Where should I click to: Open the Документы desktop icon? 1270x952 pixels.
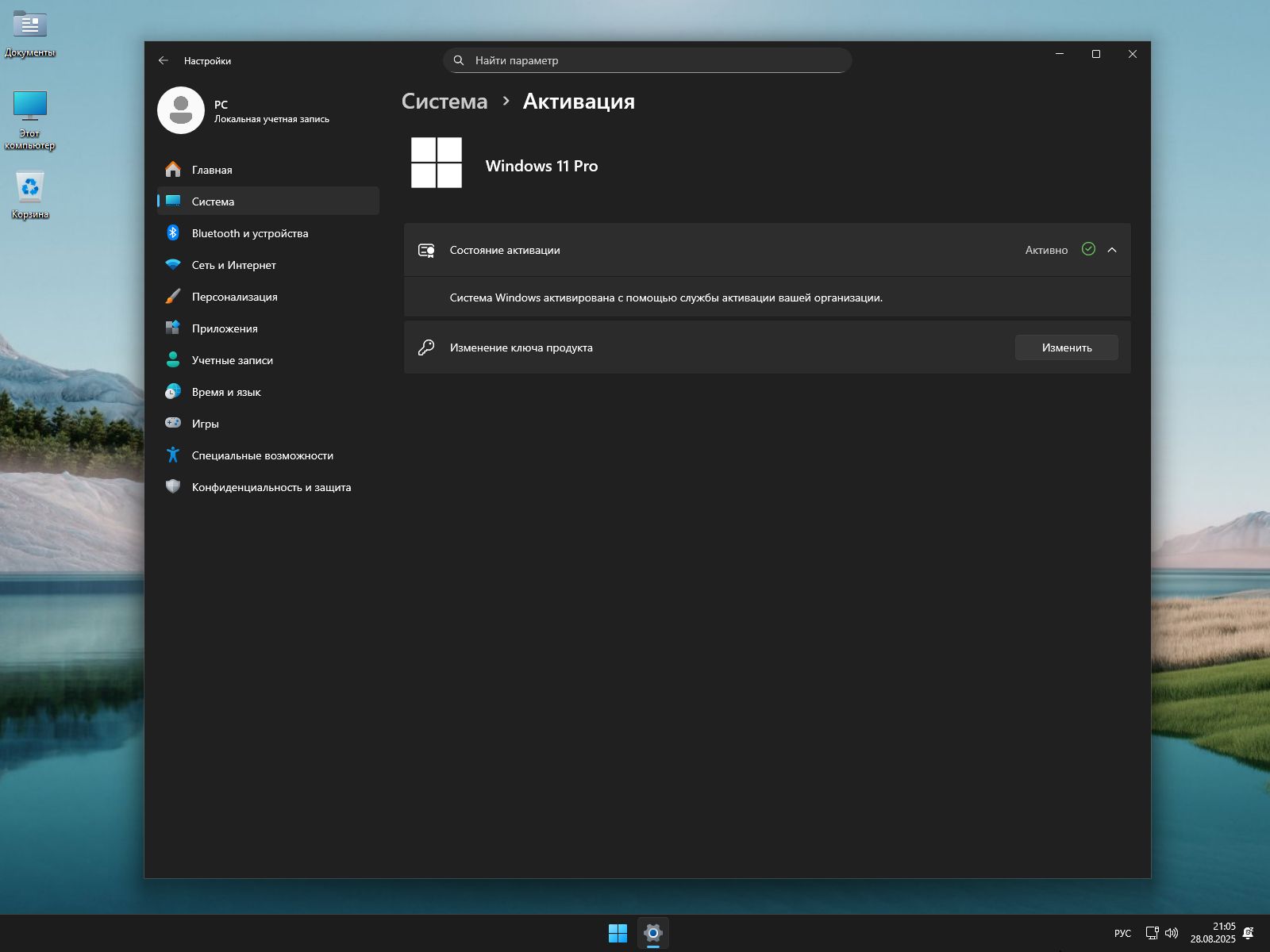(x=30, y=34)
